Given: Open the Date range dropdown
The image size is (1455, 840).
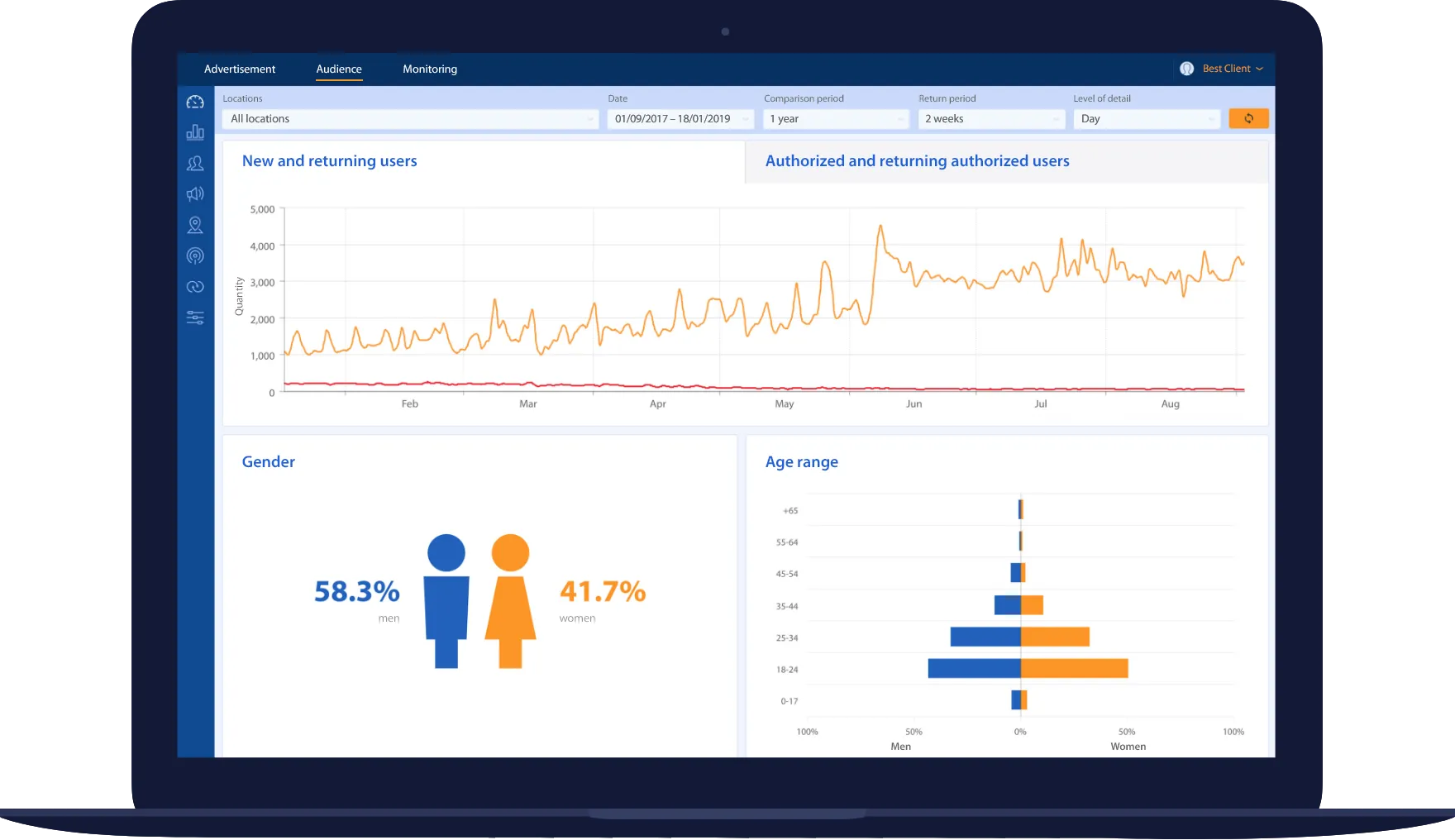Looking at the screenshot, I should [680, 119].
